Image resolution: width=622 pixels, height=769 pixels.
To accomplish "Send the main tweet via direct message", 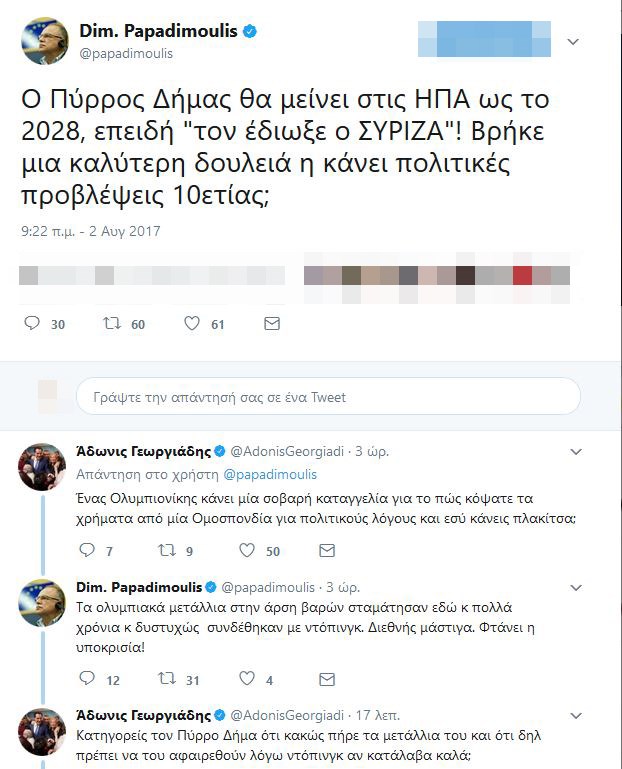I will [271, 324].
